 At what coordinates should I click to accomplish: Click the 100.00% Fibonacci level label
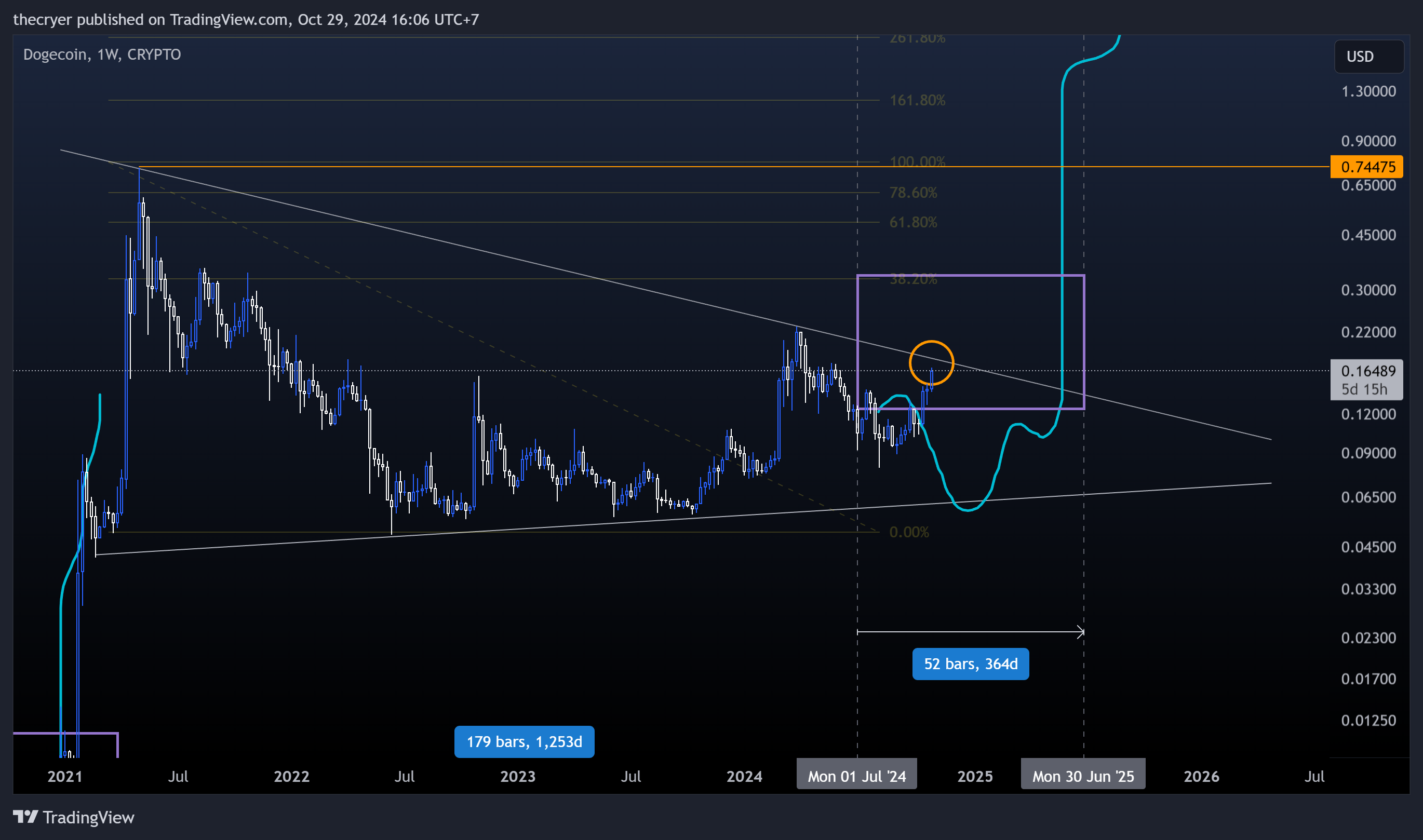(x=917, y=161)
